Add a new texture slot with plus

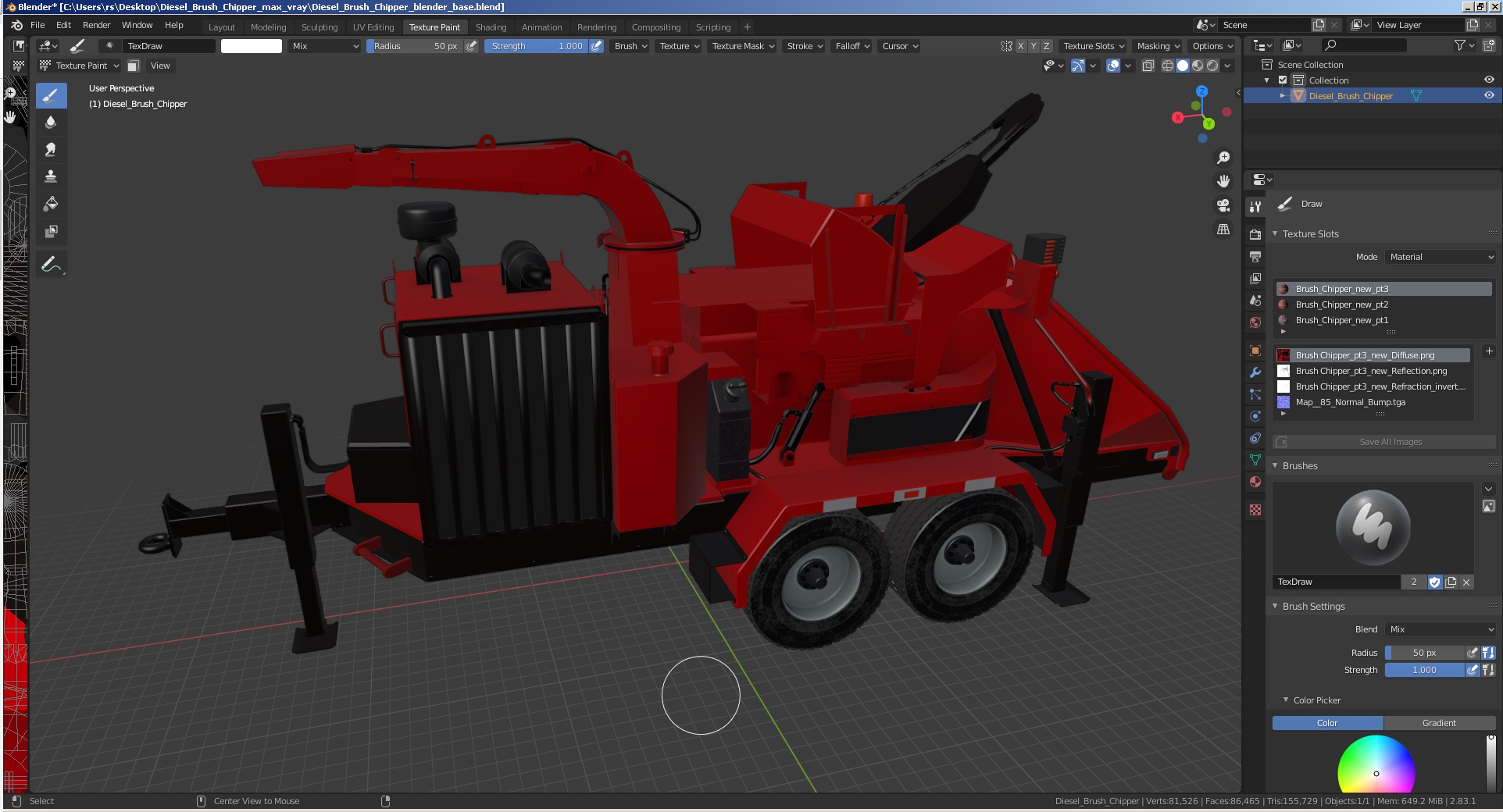pos(1488,351)
